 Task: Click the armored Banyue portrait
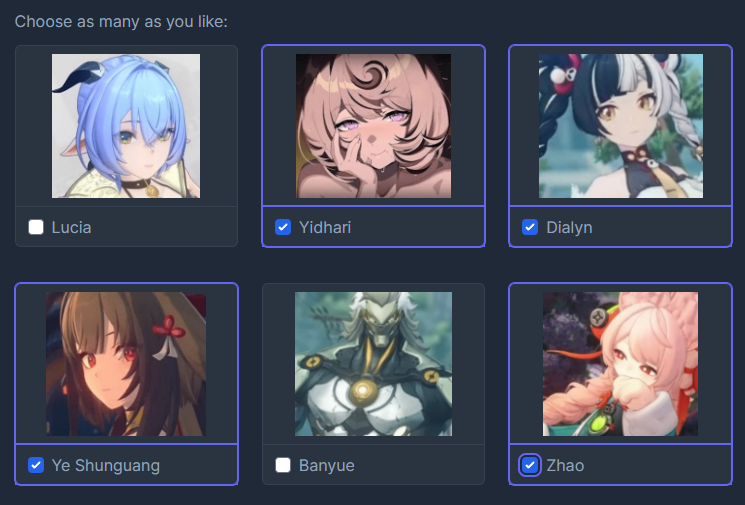coord(373,364)
